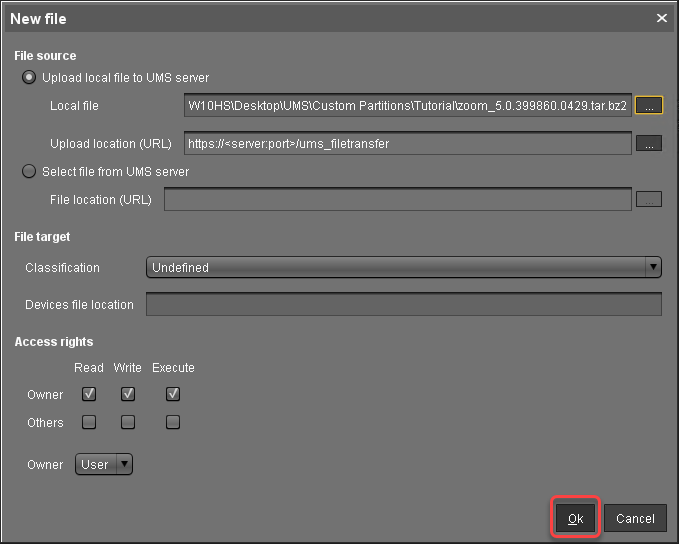Enable Others Read permission
679x544 pixels.
point(89,422)
